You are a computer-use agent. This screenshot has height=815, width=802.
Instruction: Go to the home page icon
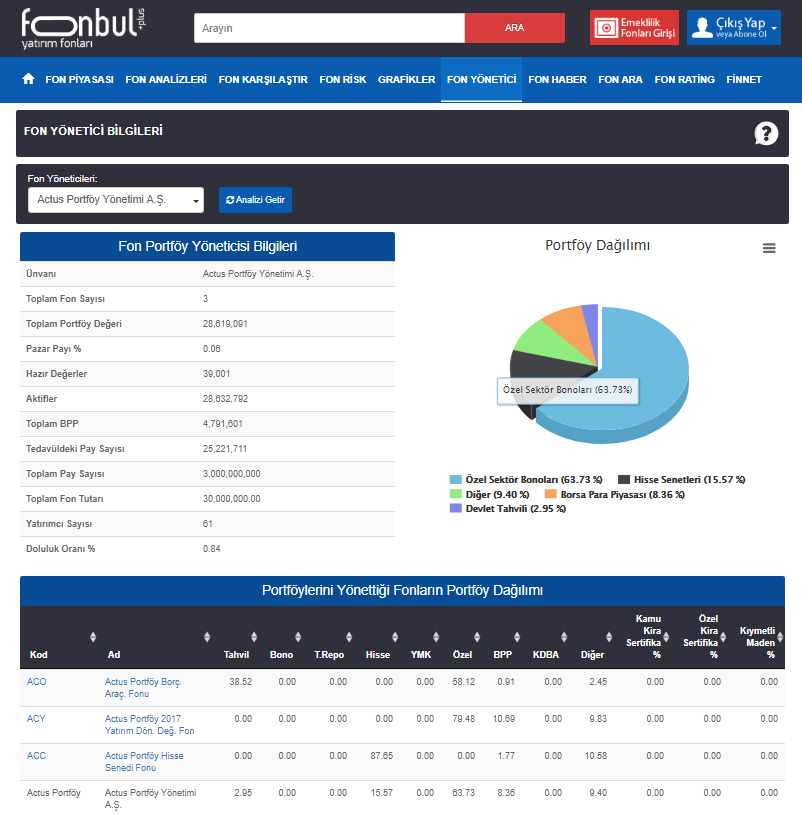point(29,79)
